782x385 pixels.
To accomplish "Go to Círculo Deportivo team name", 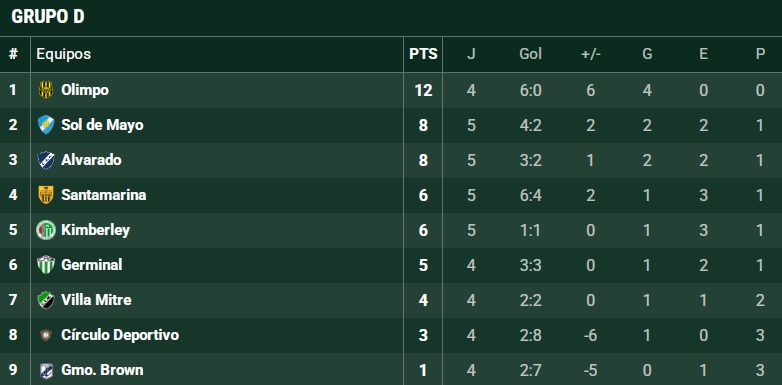I will point(120,335).
